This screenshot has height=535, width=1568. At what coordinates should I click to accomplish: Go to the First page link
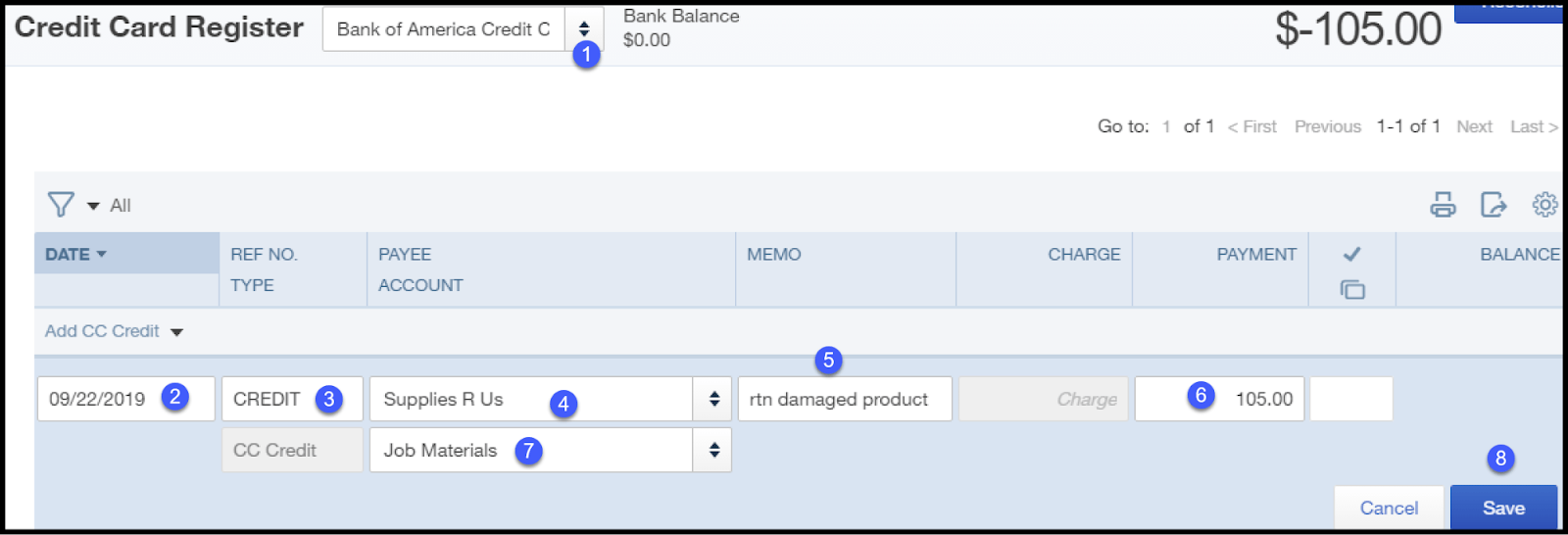(1252, 126)
